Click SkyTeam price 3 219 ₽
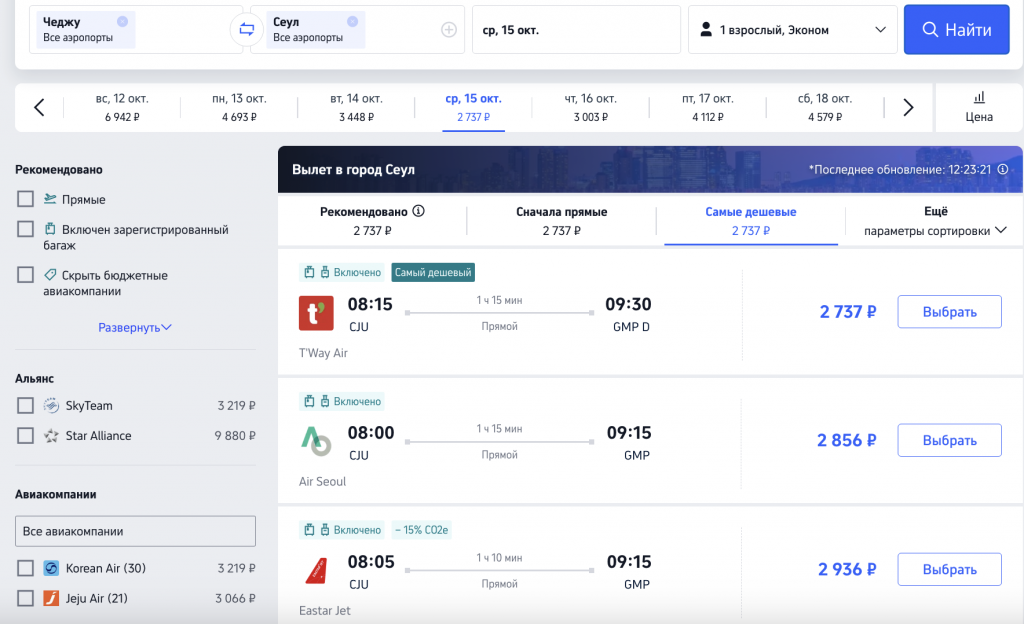1024x624 pixels. 236,405
